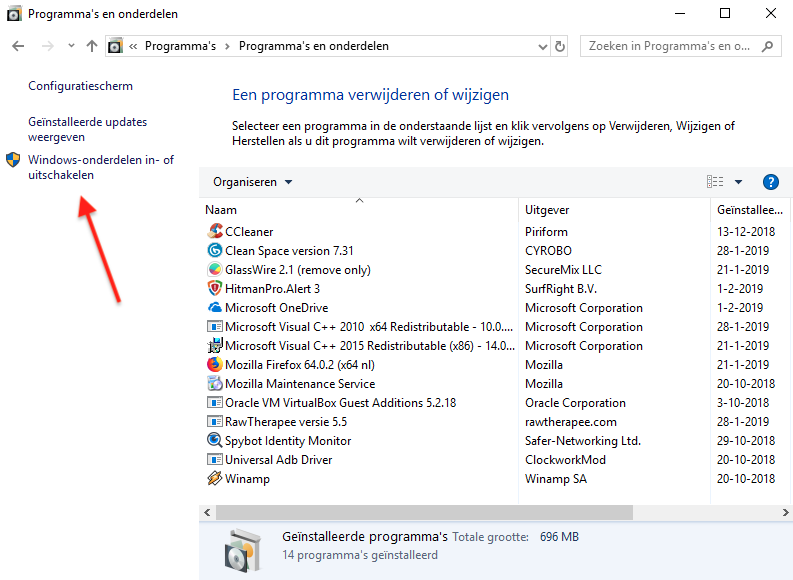793x580 pixels.
Task: Click the CCleaner program icon
Action: tap(214, 232)
